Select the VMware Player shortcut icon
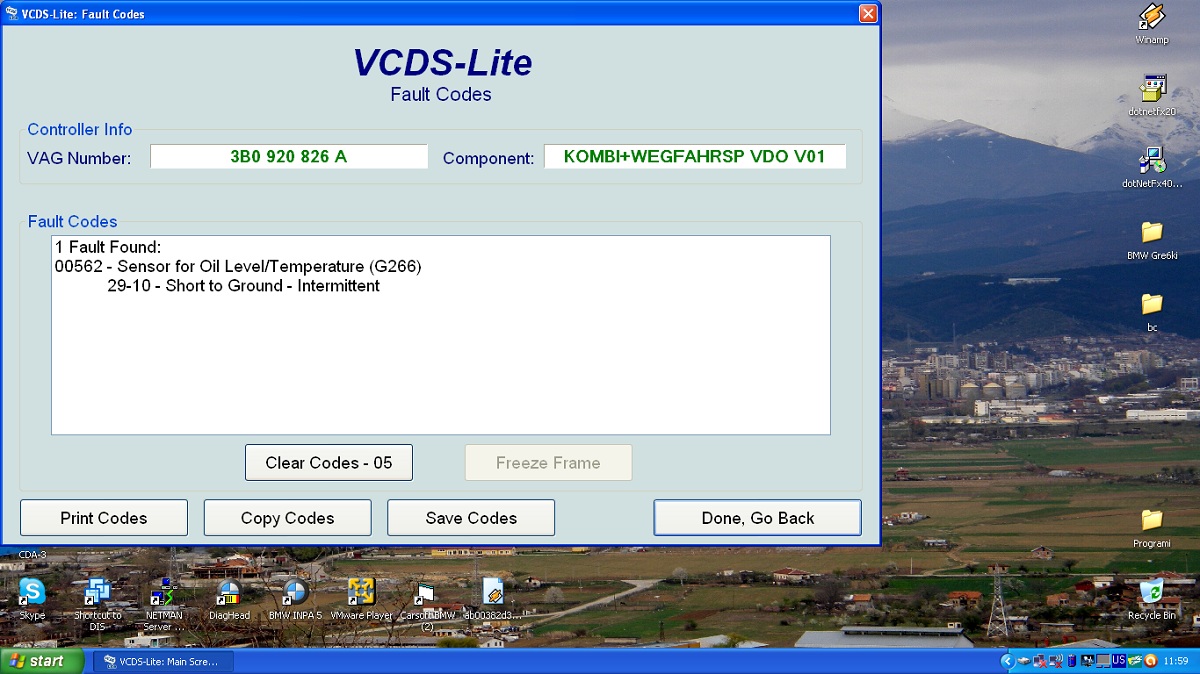Image resolution: width=1200 pixels, height=674 pixels. tap(361, 594)
